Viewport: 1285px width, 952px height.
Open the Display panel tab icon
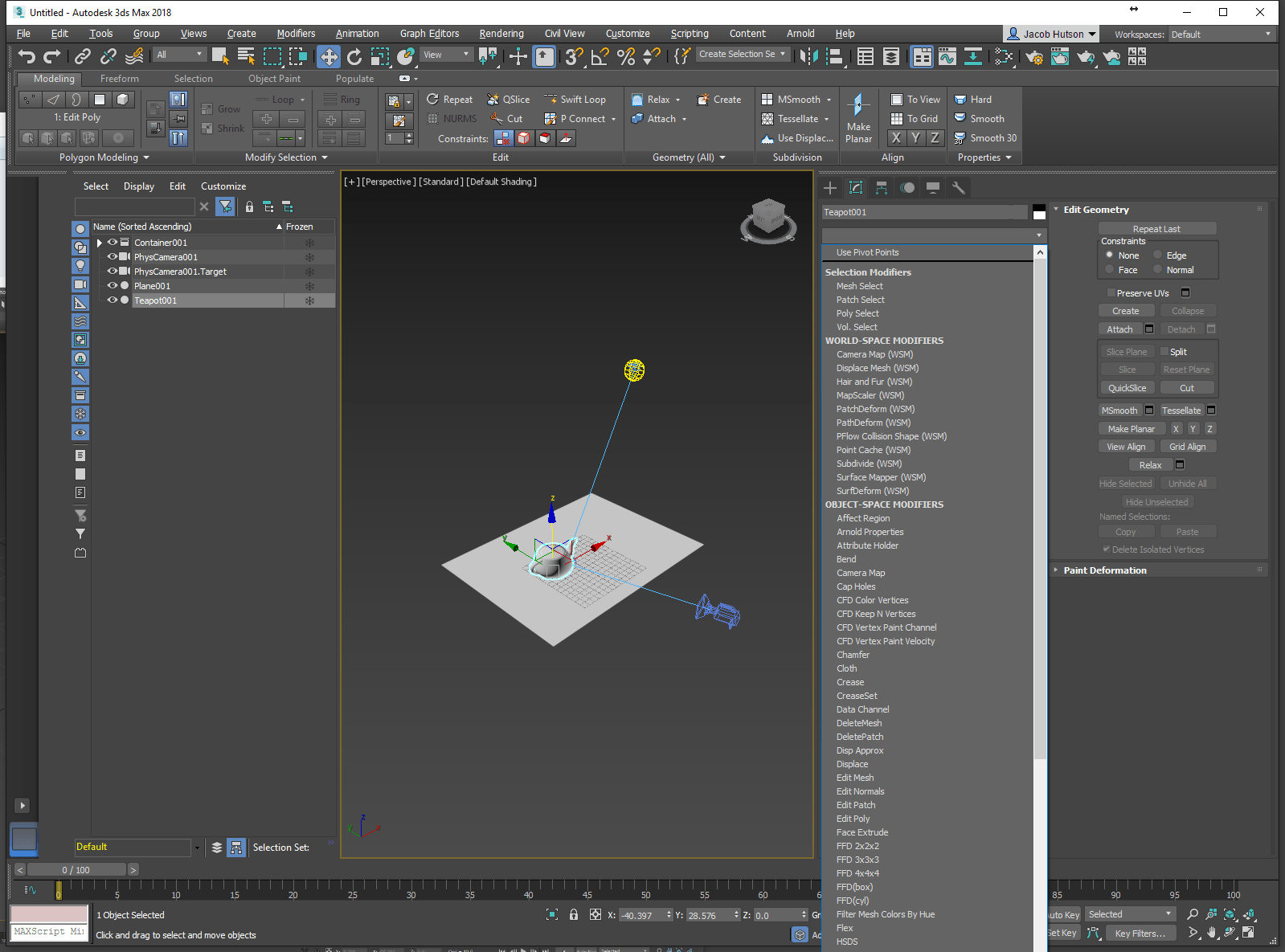click(933, 188)
